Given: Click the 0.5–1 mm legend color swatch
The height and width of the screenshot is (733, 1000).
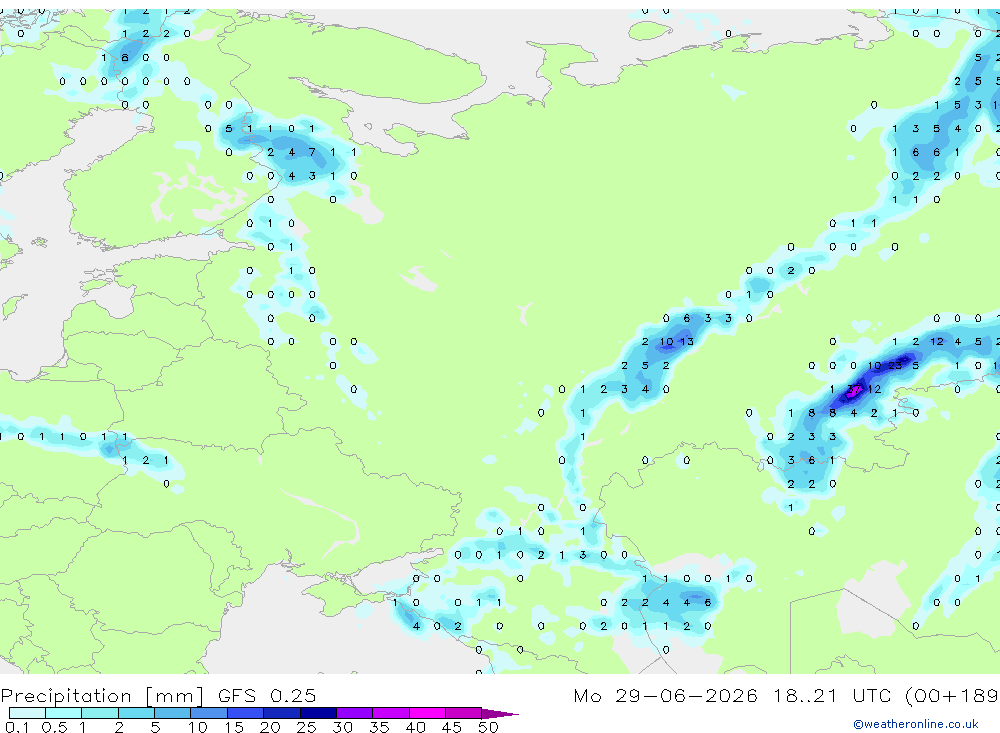Looking at the screenshot, I should [63, 713].
